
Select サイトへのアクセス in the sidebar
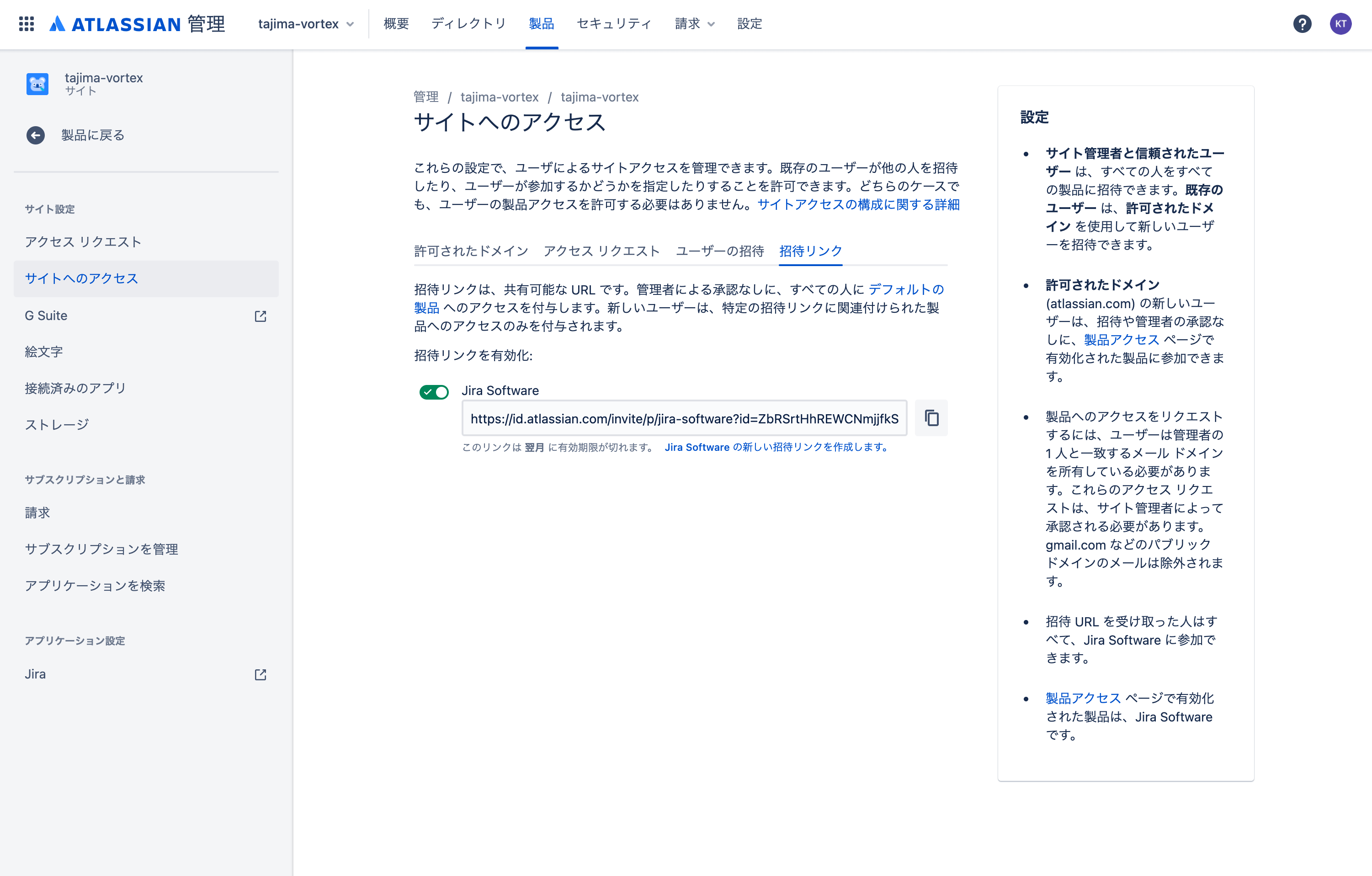pyautogui.click(x=146, y=279)
